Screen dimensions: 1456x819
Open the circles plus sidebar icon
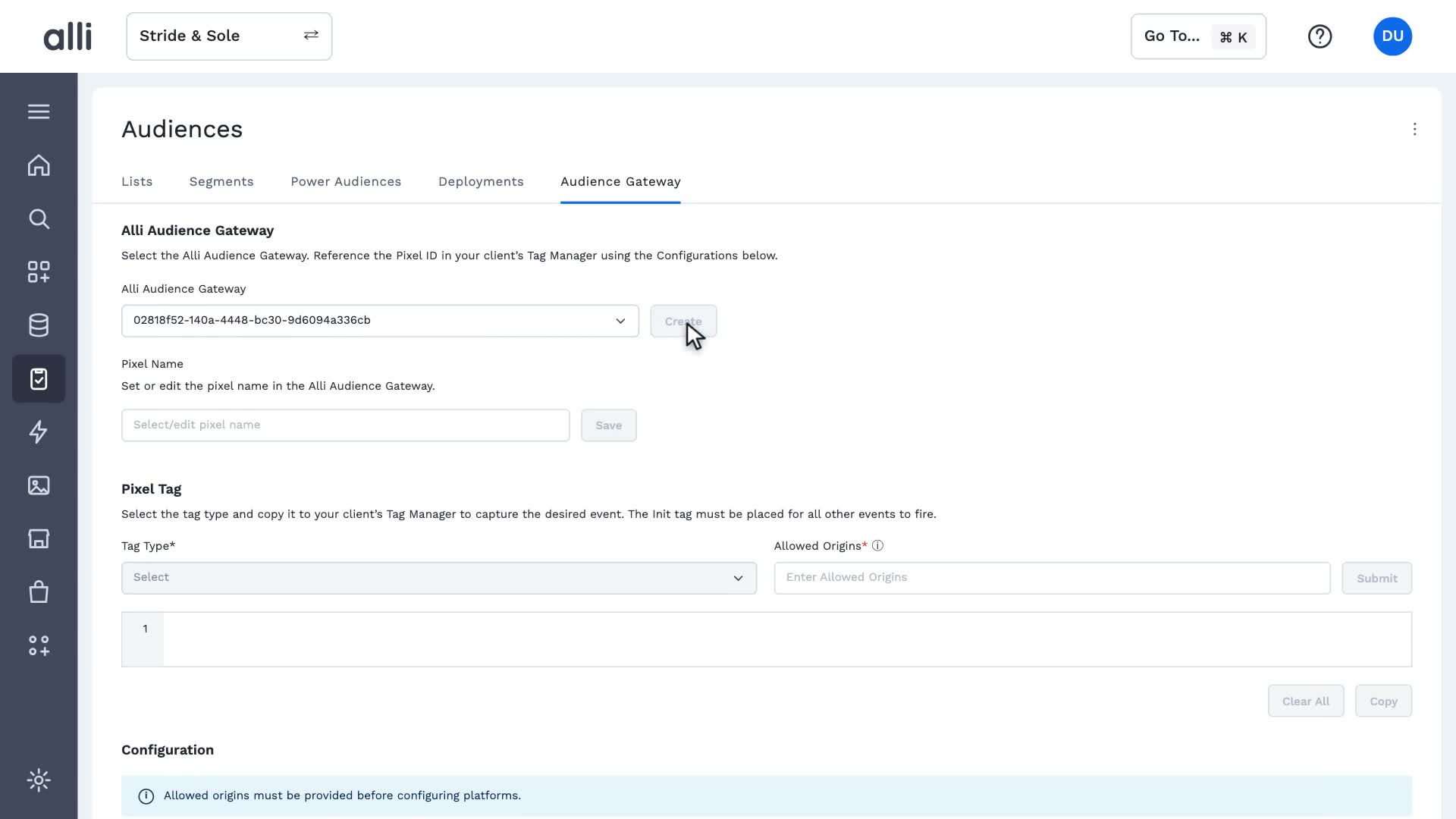tap(39, 645)
